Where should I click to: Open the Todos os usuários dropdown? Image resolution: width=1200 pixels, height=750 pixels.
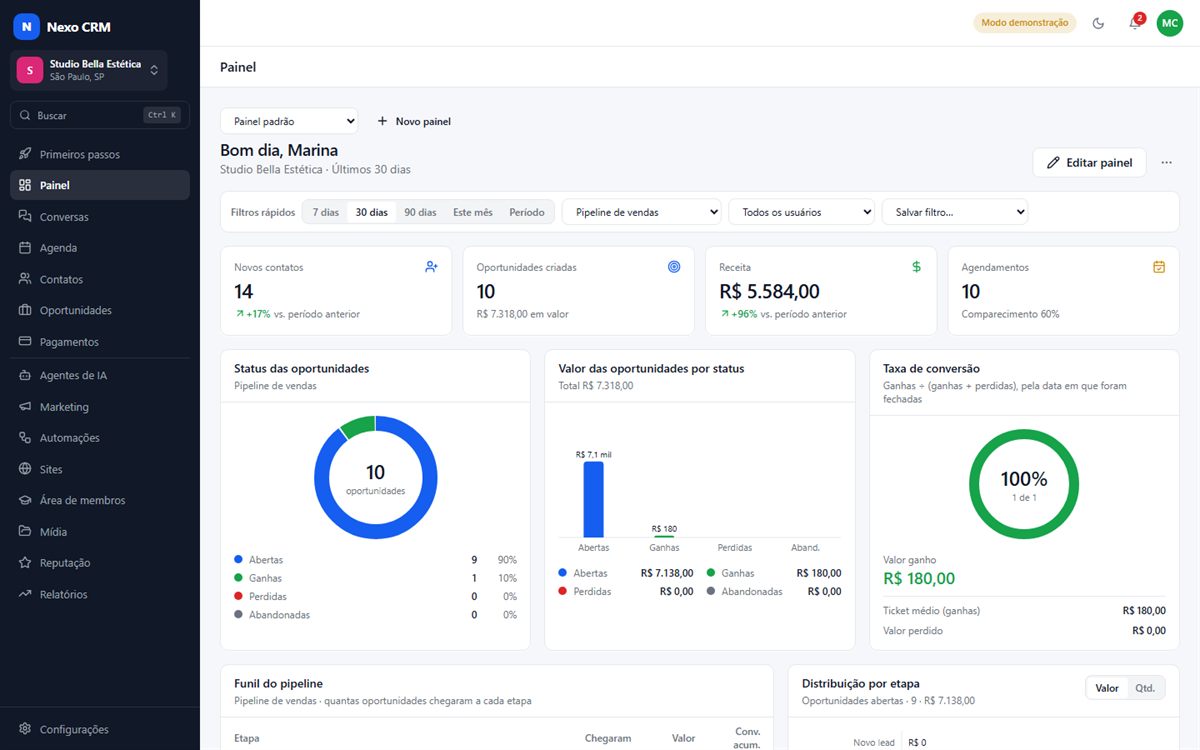pyautogui.click(x=801, y=212)
